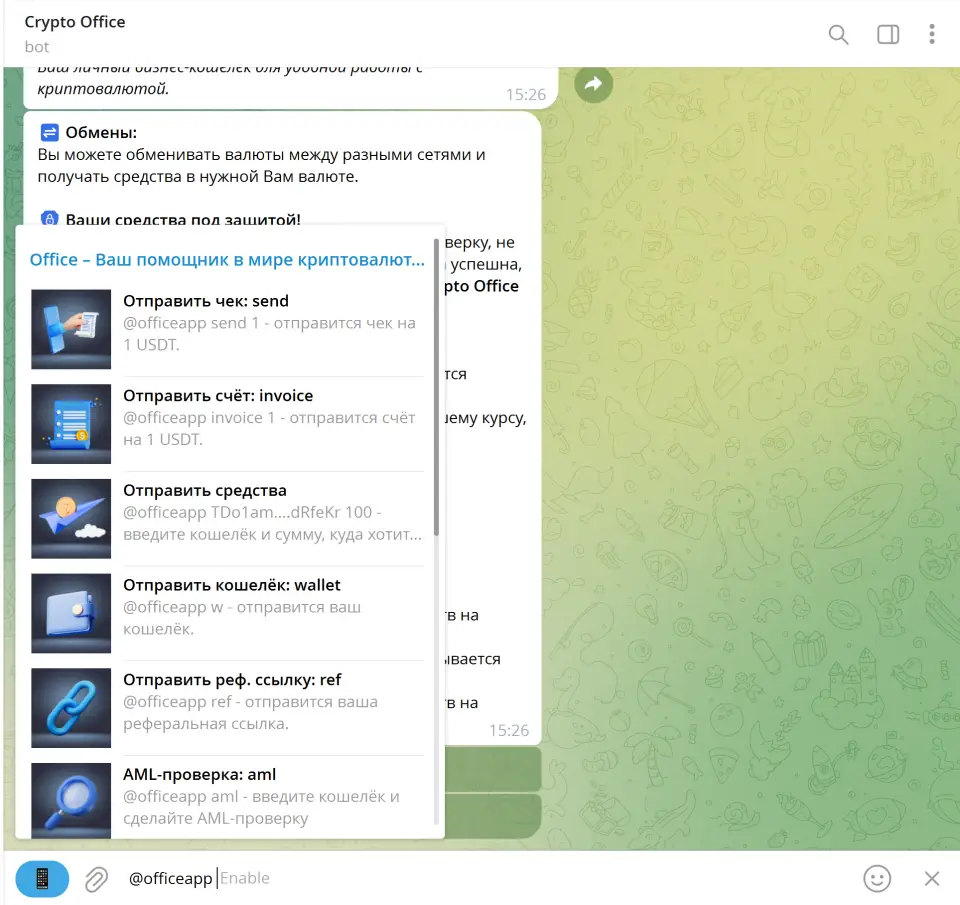This screenshot has height=905, width=960.
Task: Click blue exchange arrows icon by 'Обмены'
Action: [50, 132]
